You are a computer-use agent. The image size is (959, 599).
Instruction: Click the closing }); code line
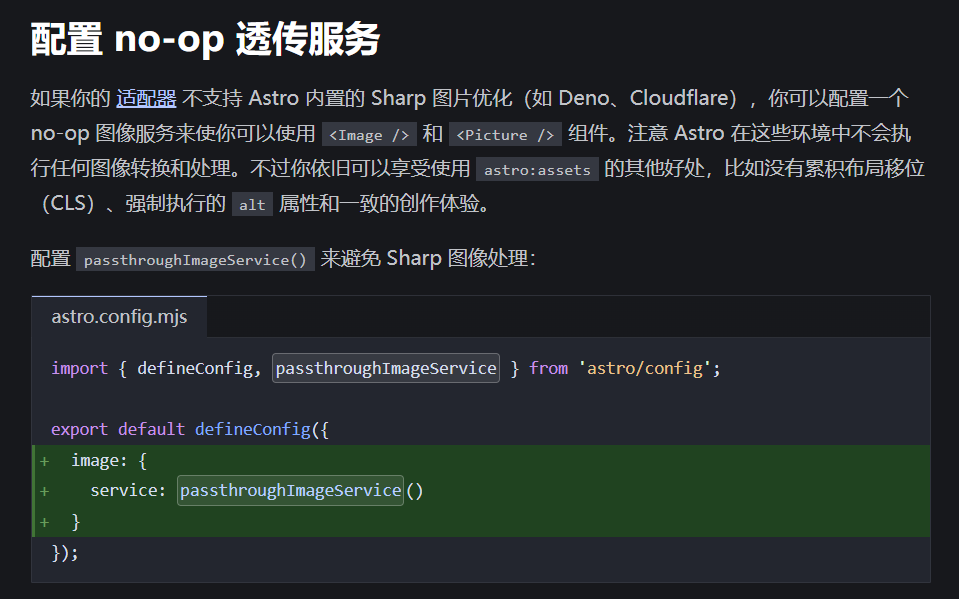tap(65, 552)
